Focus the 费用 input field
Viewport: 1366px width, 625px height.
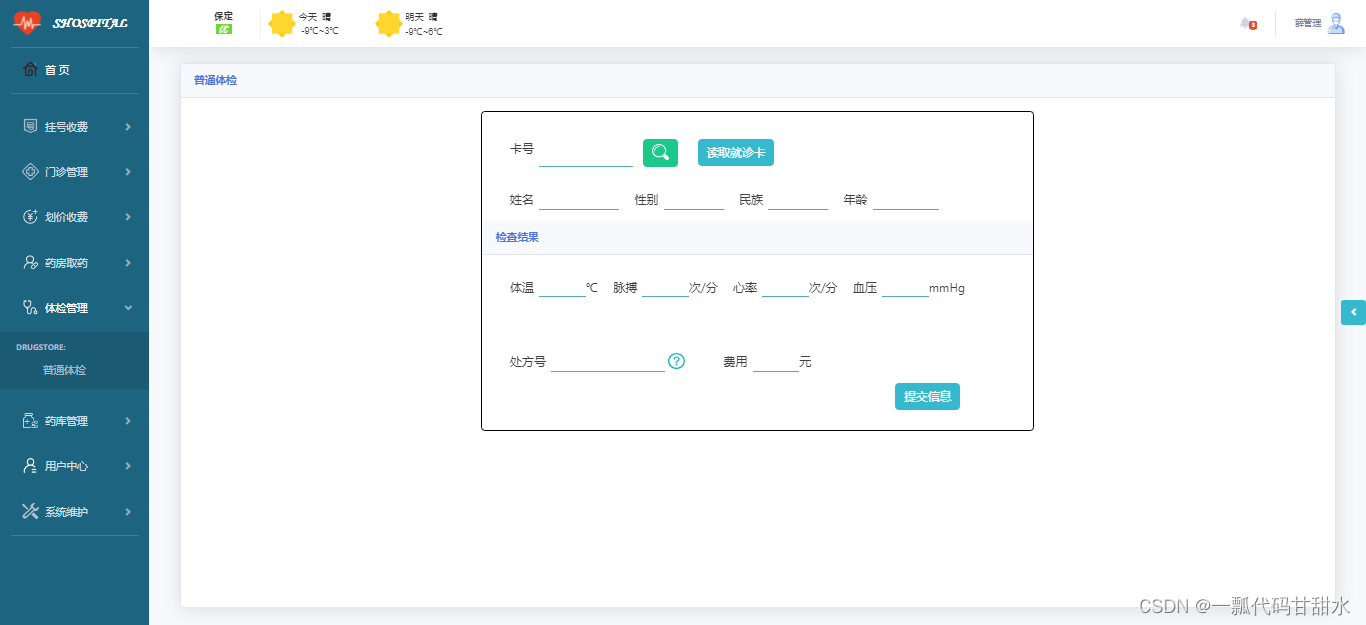click(776, 362)
